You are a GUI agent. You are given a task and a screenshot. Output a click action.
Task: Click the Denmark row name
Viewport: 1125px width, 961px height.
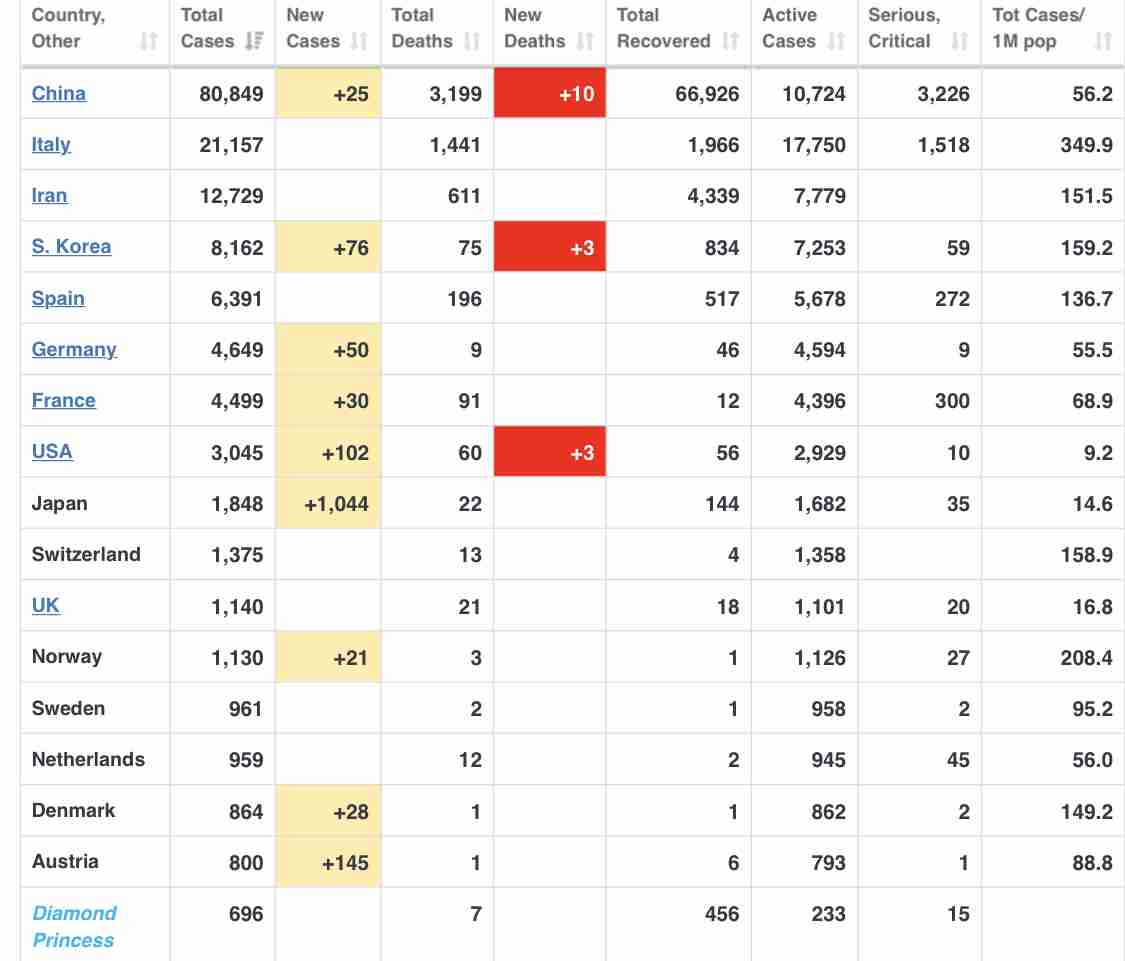click(73, 810)
